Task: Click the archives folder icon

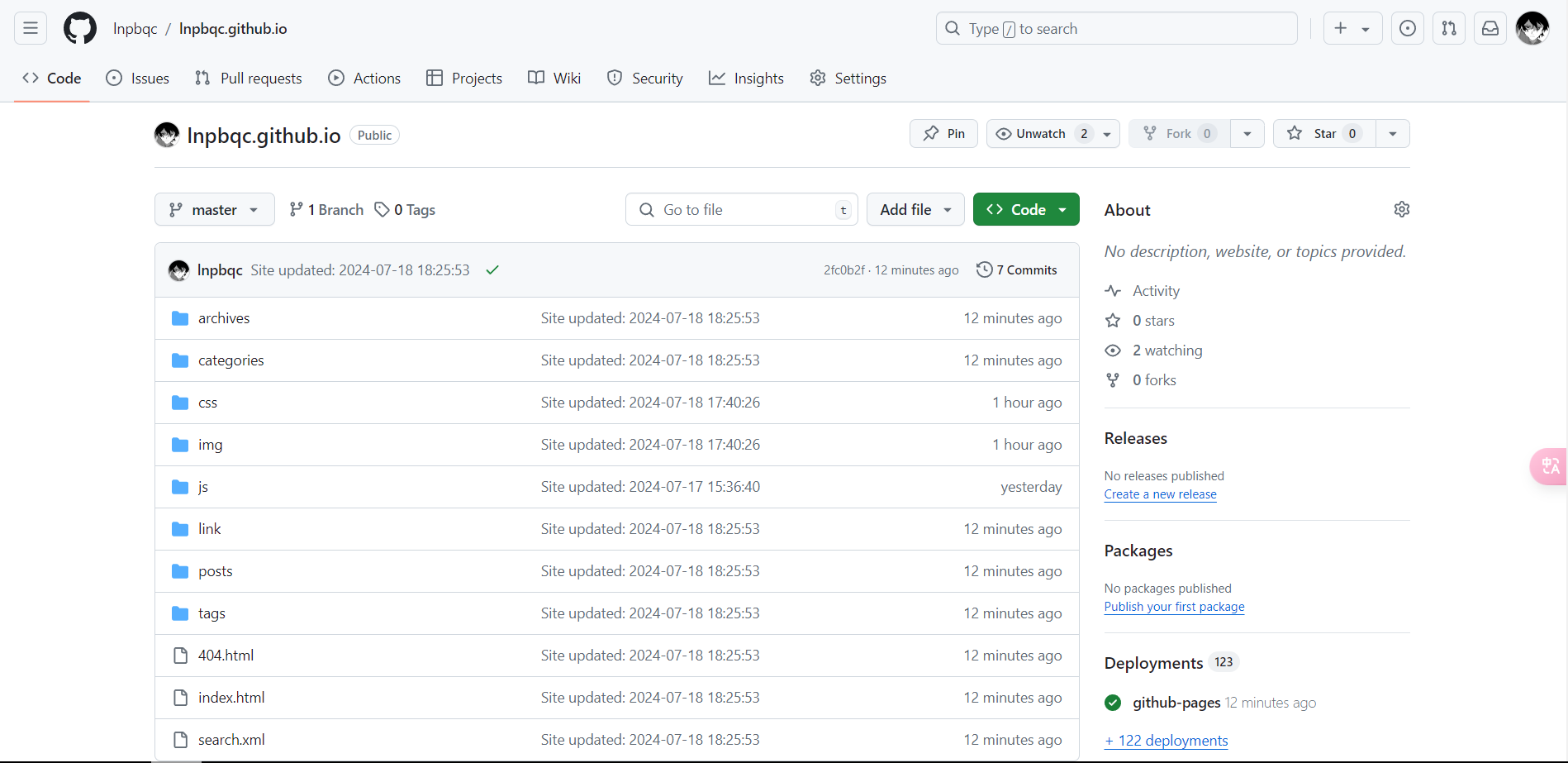Action: (180, 318)
